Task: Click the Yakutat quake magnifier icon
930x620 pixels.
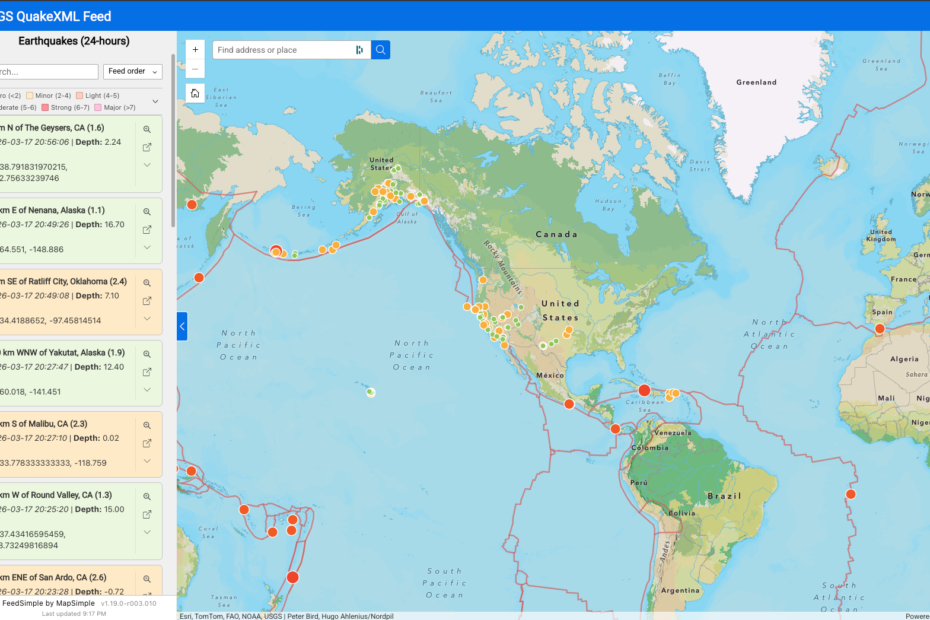Action: (147, 352)
